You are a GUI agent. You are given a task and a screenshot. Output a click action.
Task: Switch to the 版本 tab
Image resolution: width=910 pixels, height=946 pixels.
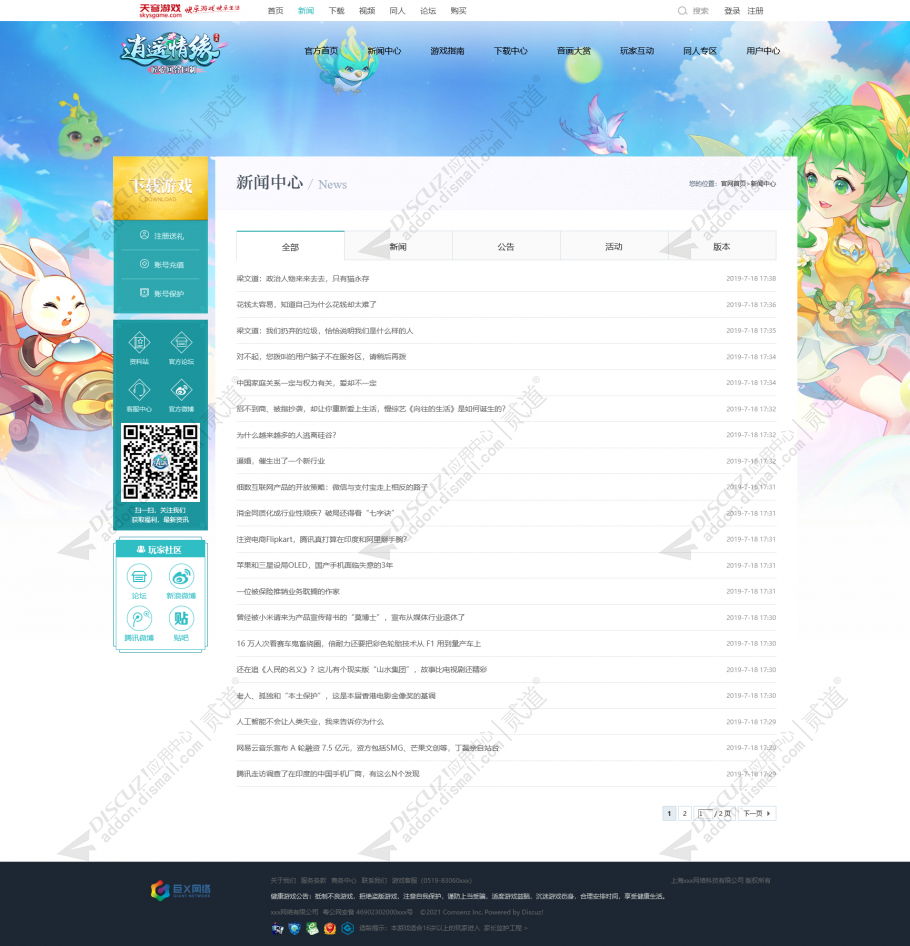coord(722,247)
